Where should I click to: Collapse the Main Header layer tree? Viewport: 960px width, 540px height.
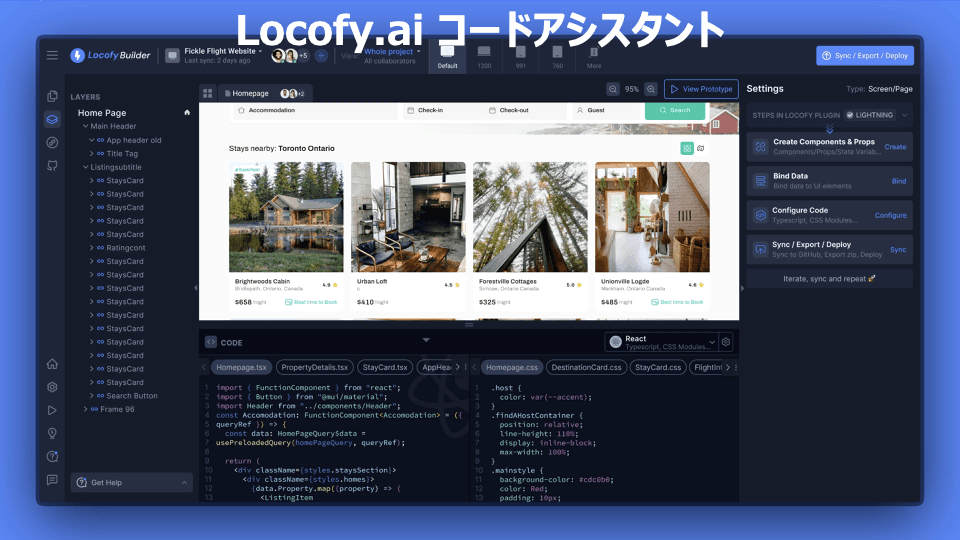tap(85, 127)
